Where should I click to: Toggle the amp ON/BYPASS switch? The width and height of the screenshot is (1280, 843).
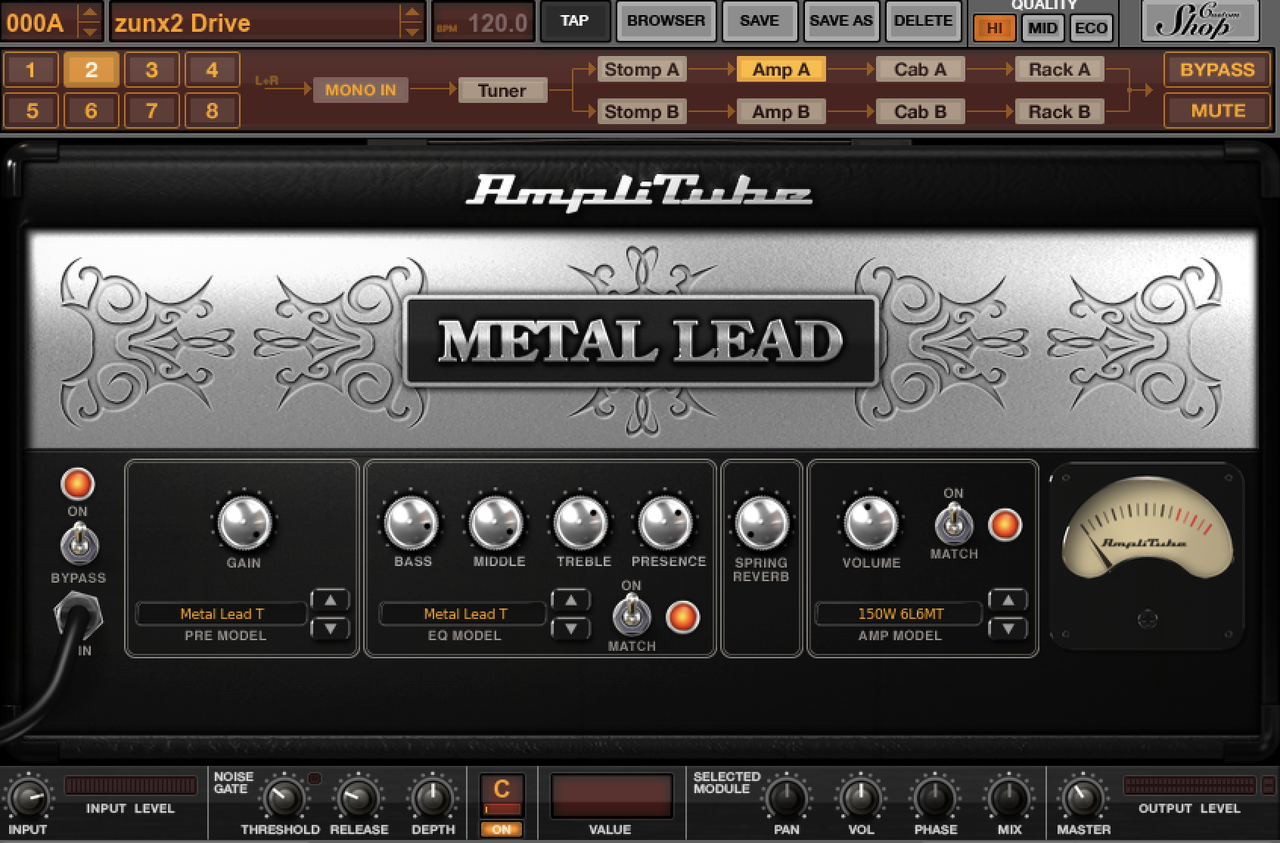(77, 543)
